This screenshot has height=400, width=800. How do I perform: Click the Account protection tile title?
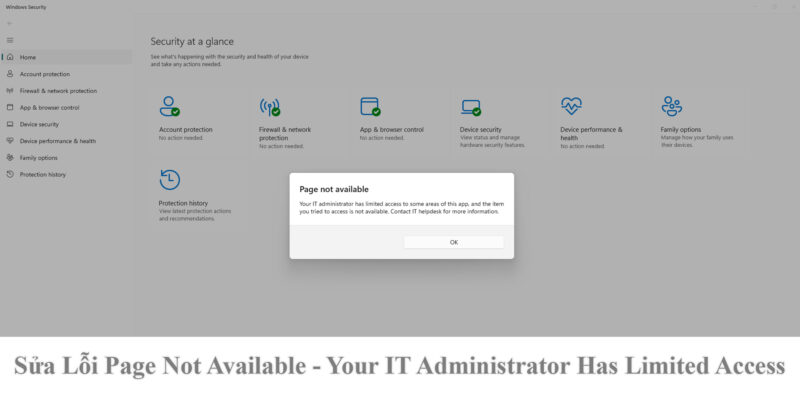tap(185, 130)
